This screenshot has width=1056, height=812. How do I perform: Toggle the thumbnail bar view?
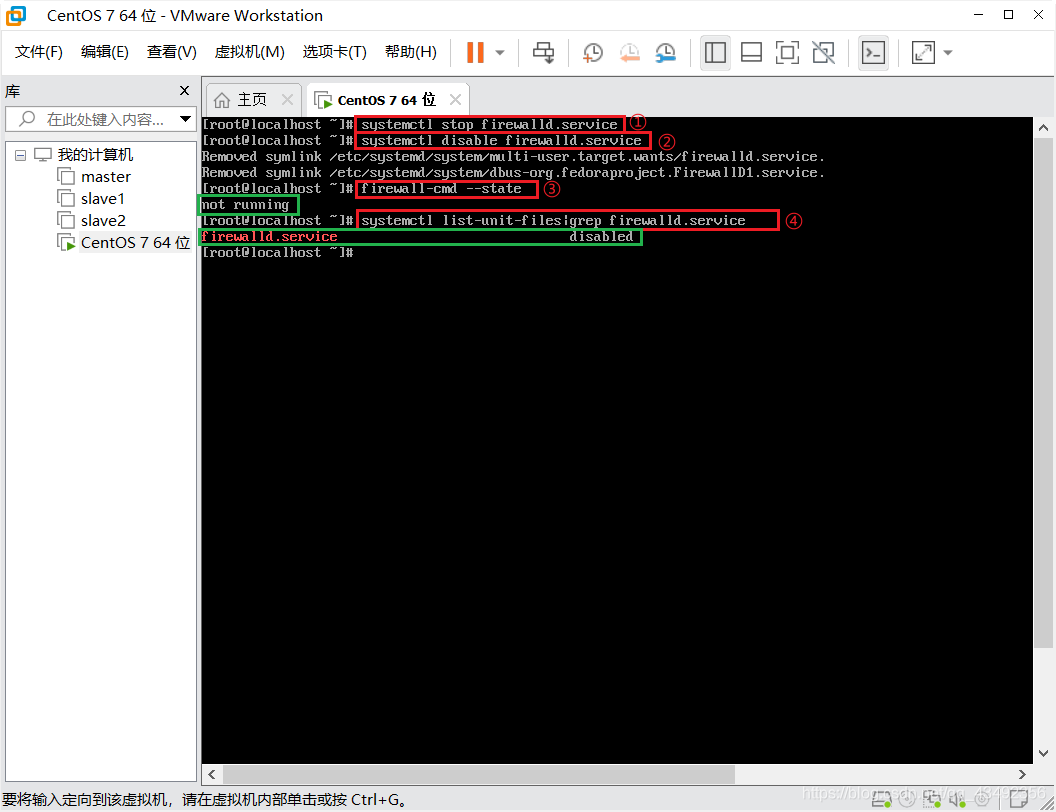[751, 53]
